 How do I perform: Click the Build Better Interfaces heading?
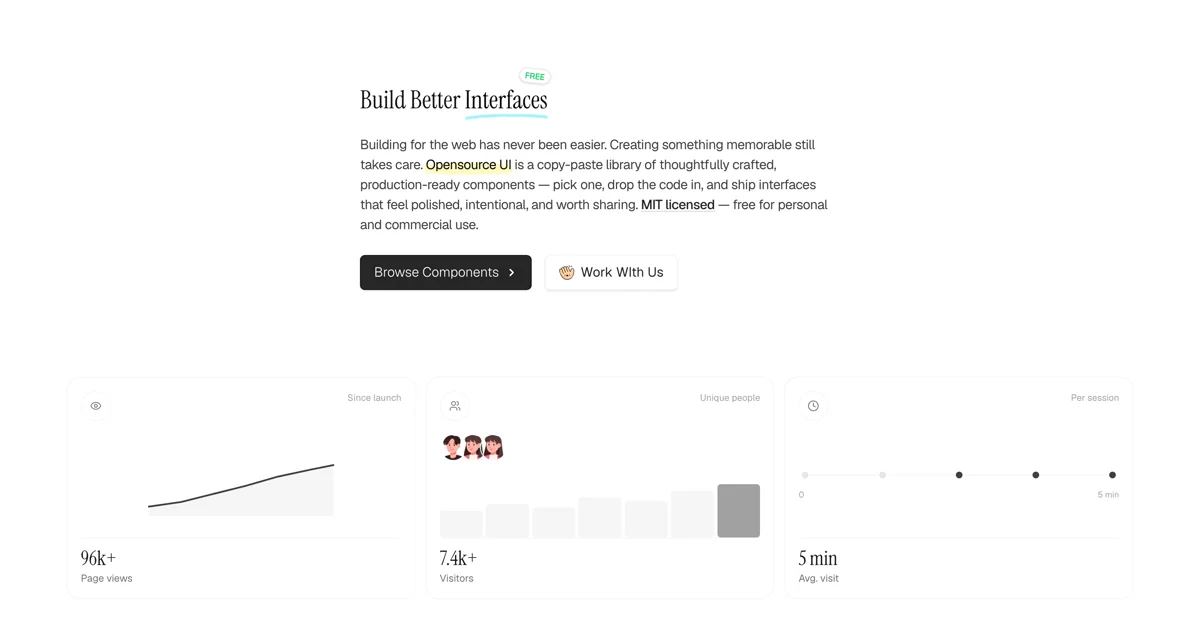click(x=454, y=100)
